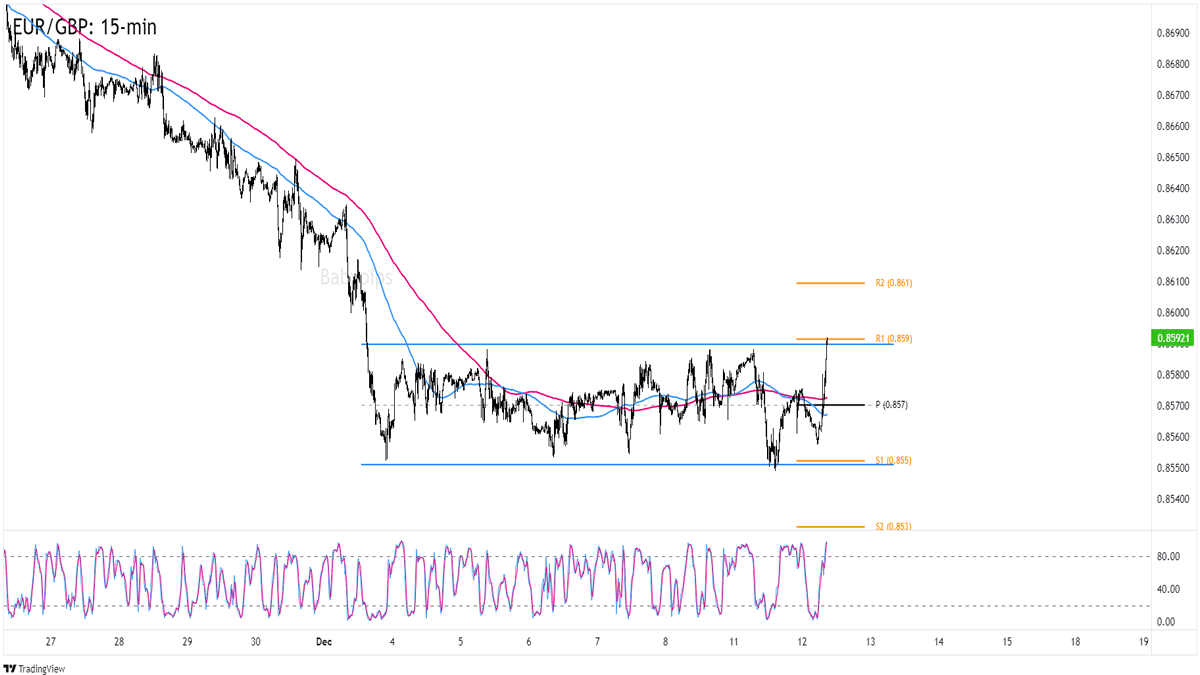Select the S1 (0.855) support label
The image size is (1200, 675).
pyautogui.click(x=893, y=461)
